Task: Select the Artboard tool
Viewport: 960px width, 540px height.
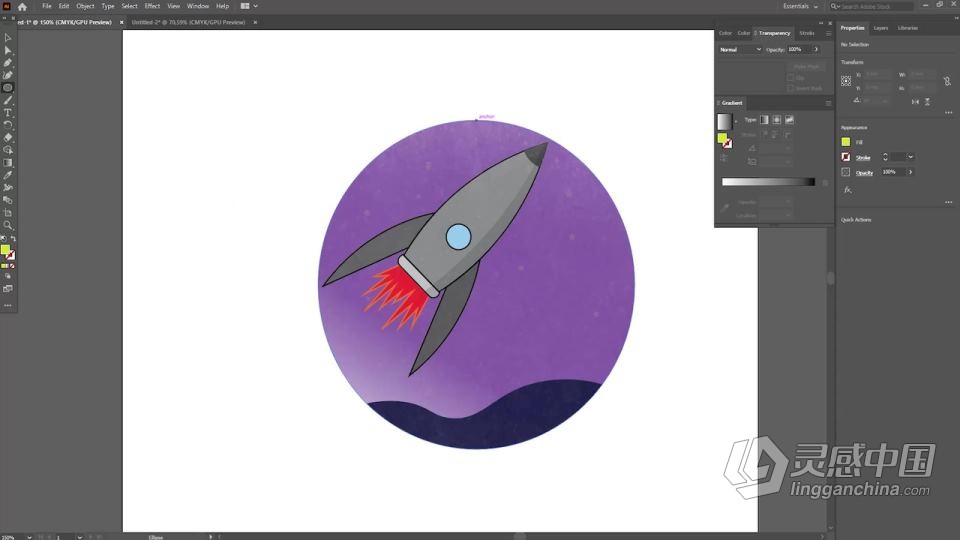Action: 8,212
